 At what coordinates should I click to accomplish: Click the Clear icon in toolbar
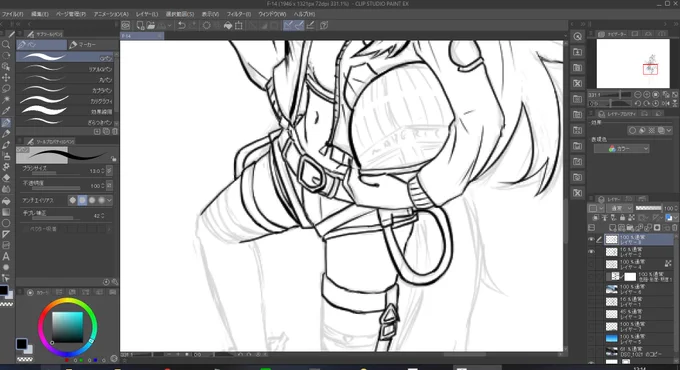[x=206, y=25]
